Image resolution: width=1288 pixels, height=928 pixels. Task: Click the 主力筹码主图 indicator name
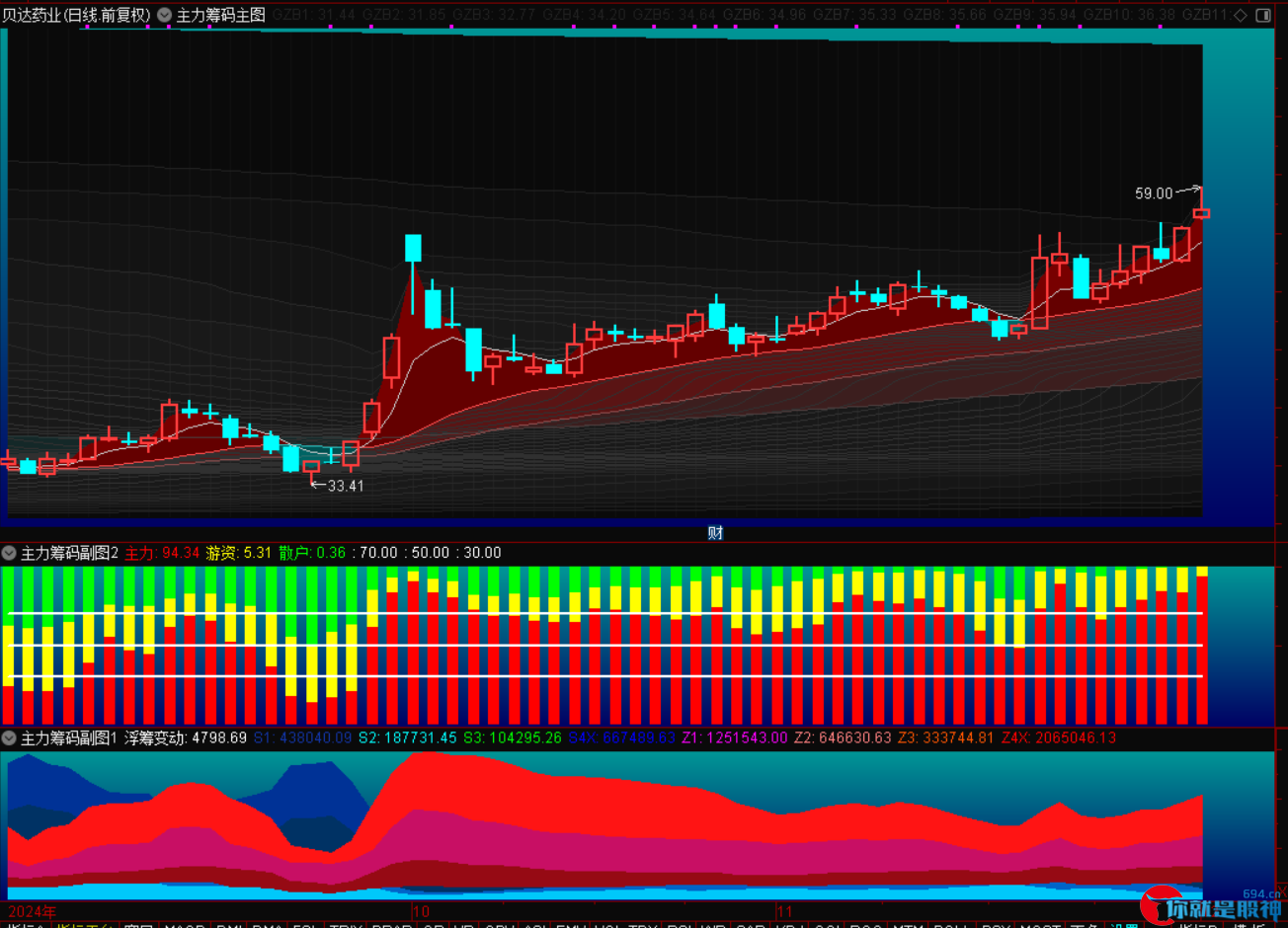coord(221,15)
